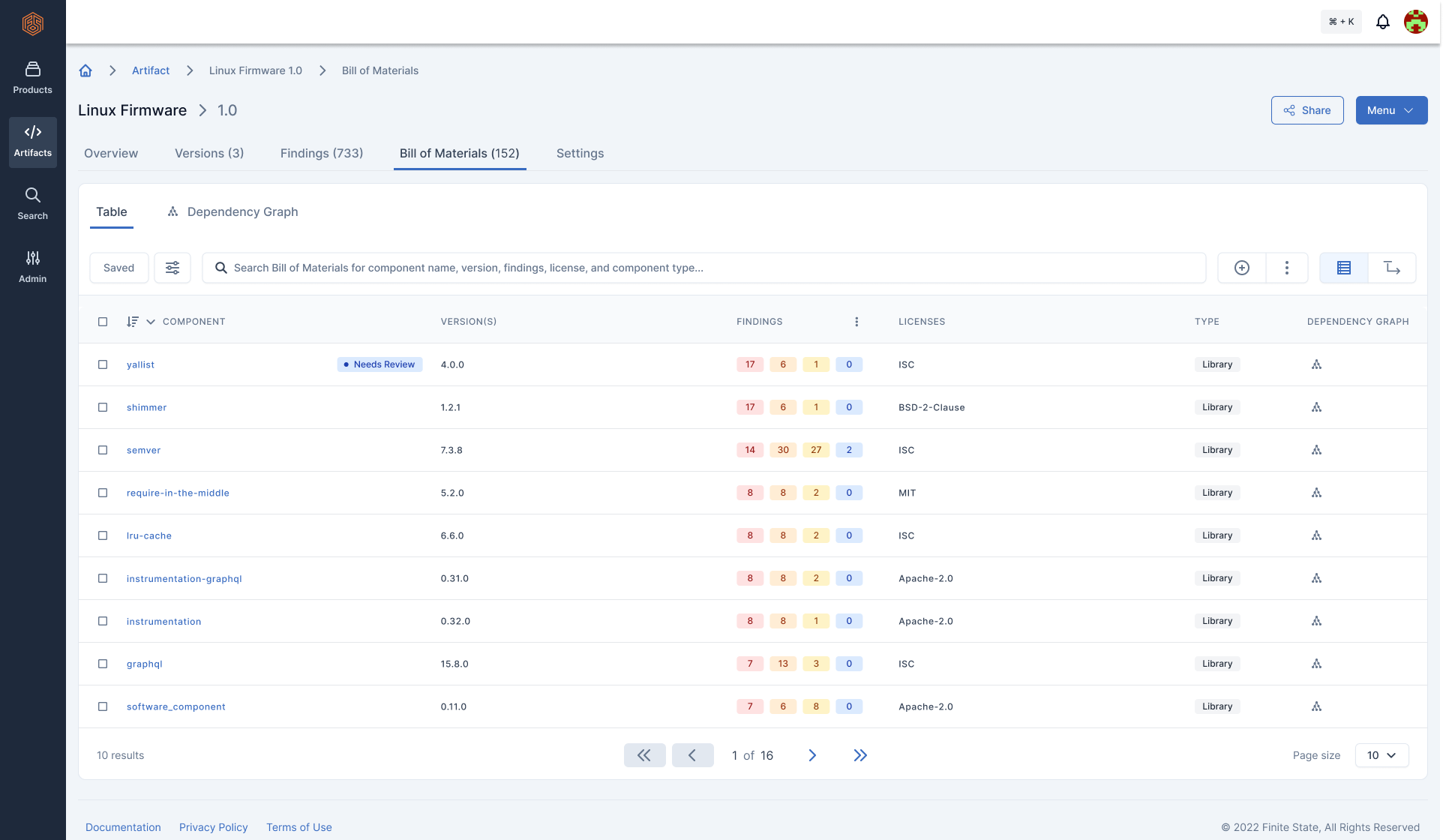Switch to the Versions (3) tab
1443x840 pixels.
[209, 153]
